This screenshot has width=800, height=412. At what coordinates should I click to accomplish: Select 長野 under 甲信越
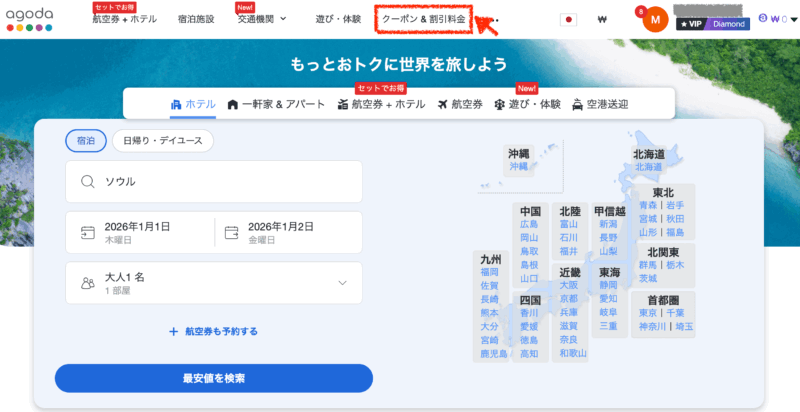pos(608,238)
